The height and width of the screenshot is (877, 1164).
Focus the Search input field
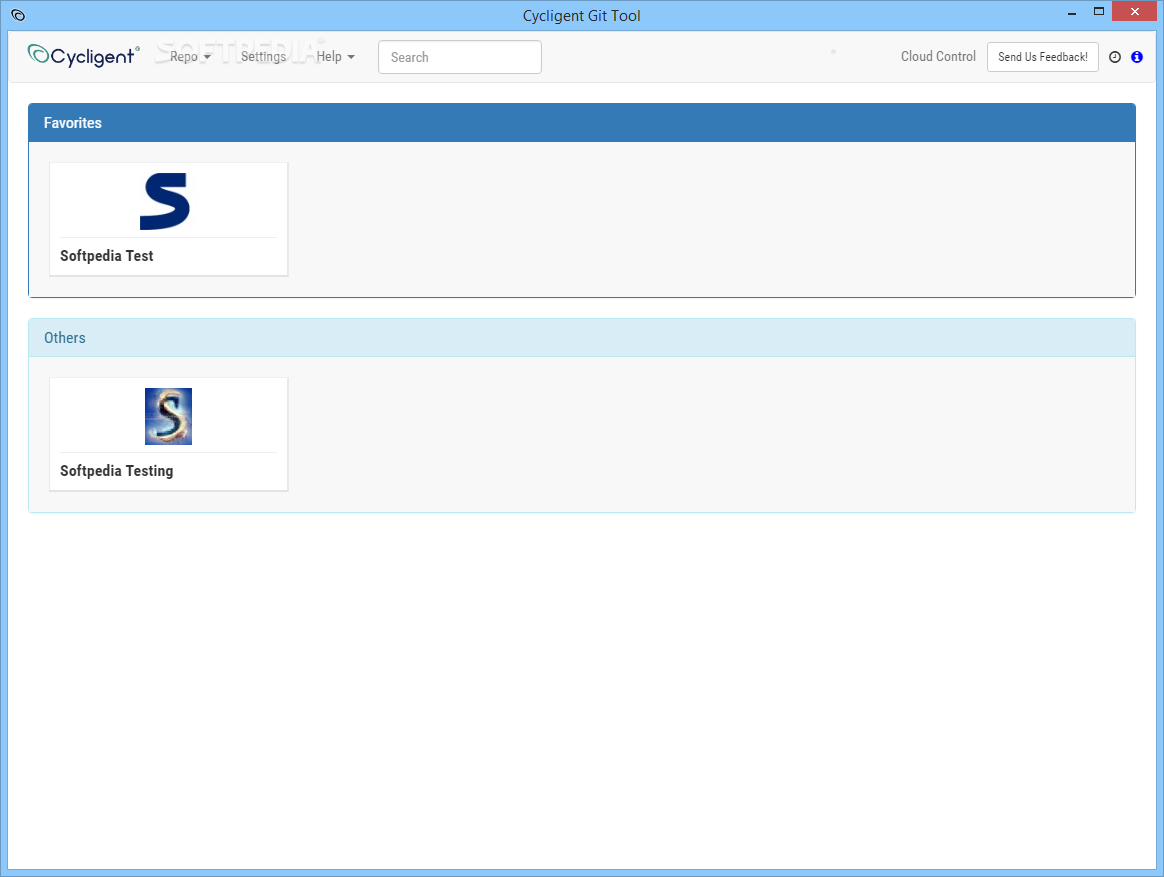[460, 57]
